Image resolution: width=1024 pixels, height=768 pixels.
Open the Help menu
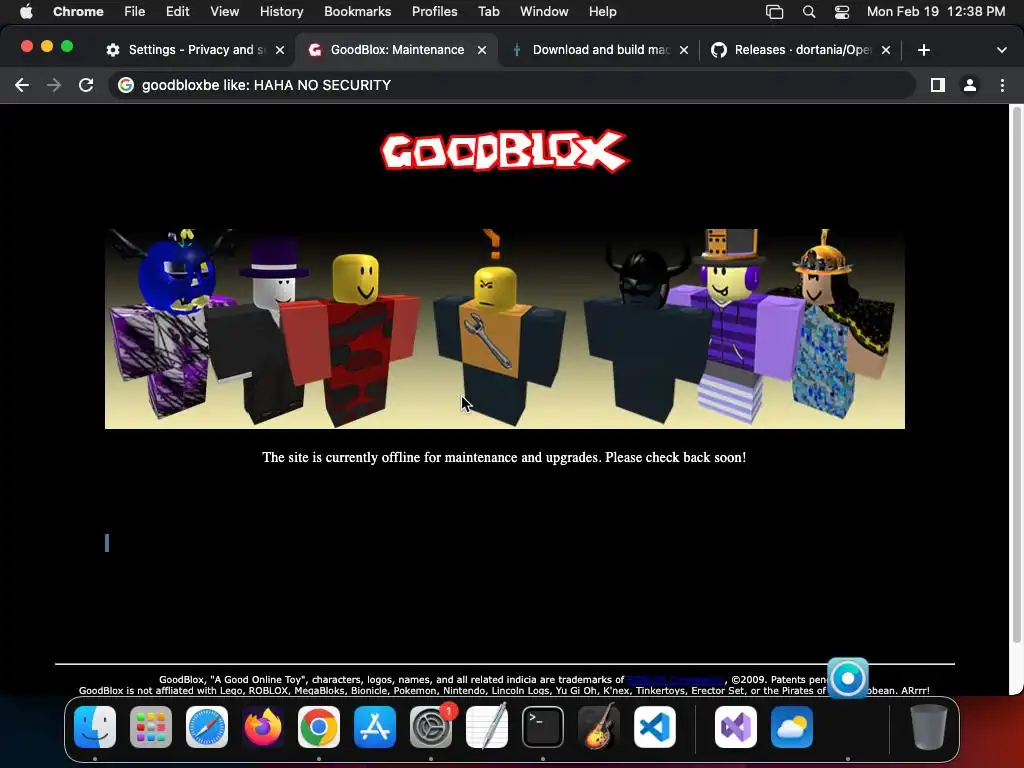(x=602, y=12)
